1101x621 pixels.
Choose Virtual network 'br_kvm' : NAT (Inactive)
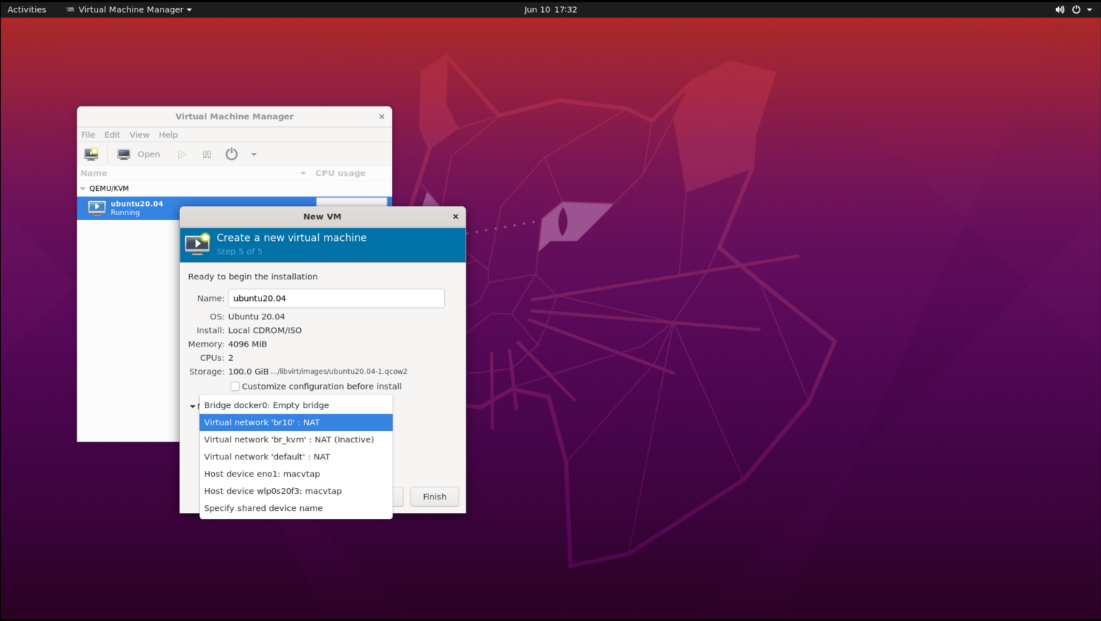coord(296,440)
